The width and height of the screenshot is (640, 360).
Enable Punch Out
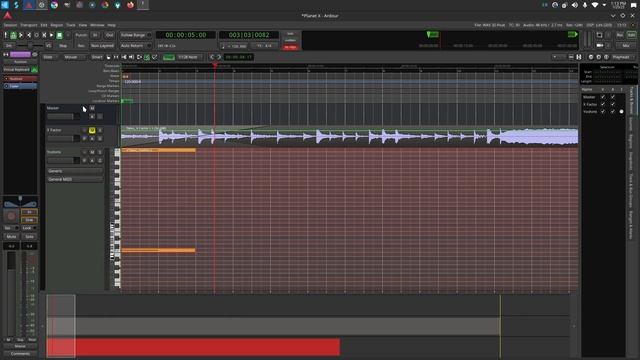pos(109,35)
